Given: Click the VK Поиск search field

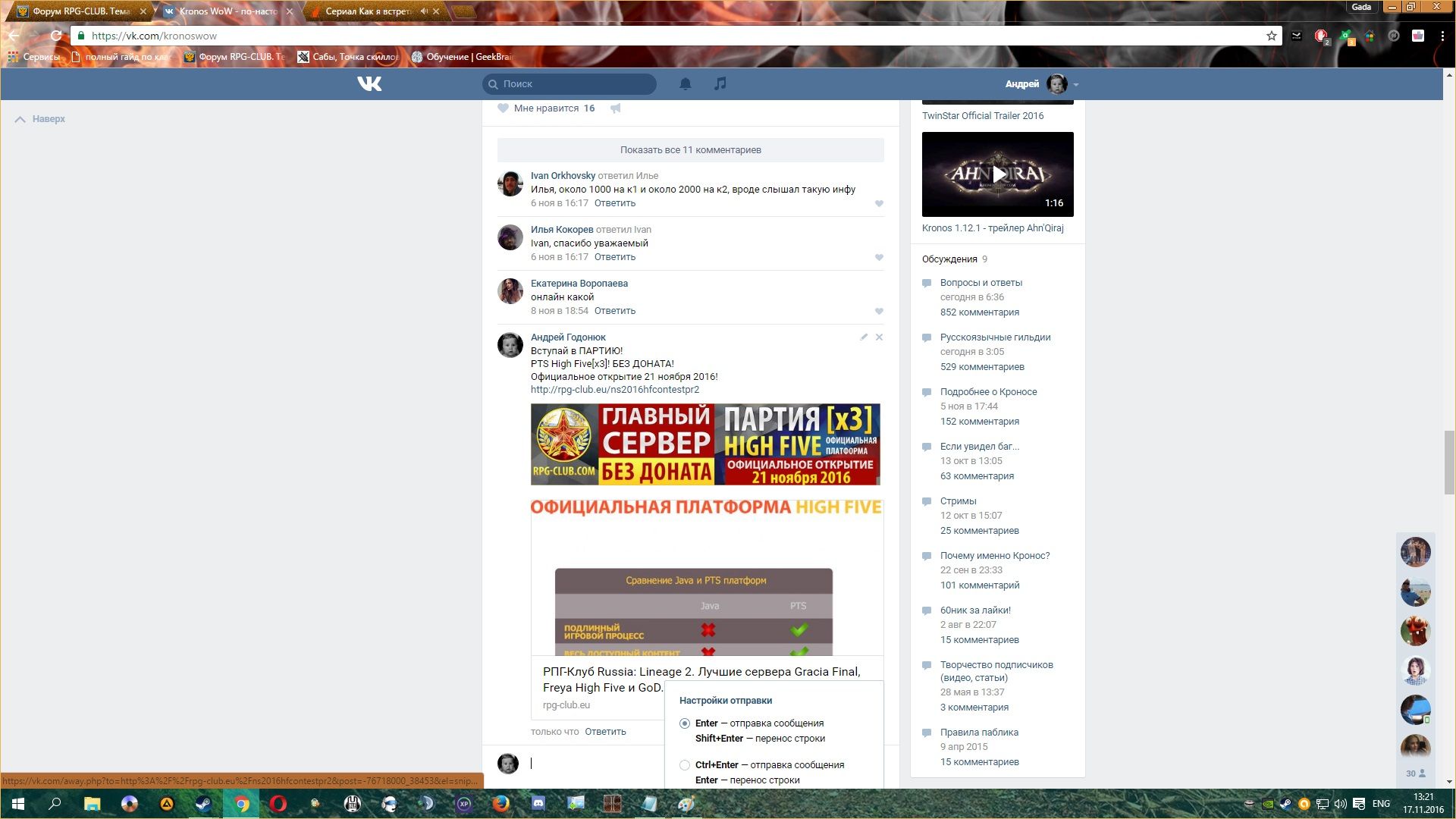Looking at the screenshot, I should pos(570,84).
